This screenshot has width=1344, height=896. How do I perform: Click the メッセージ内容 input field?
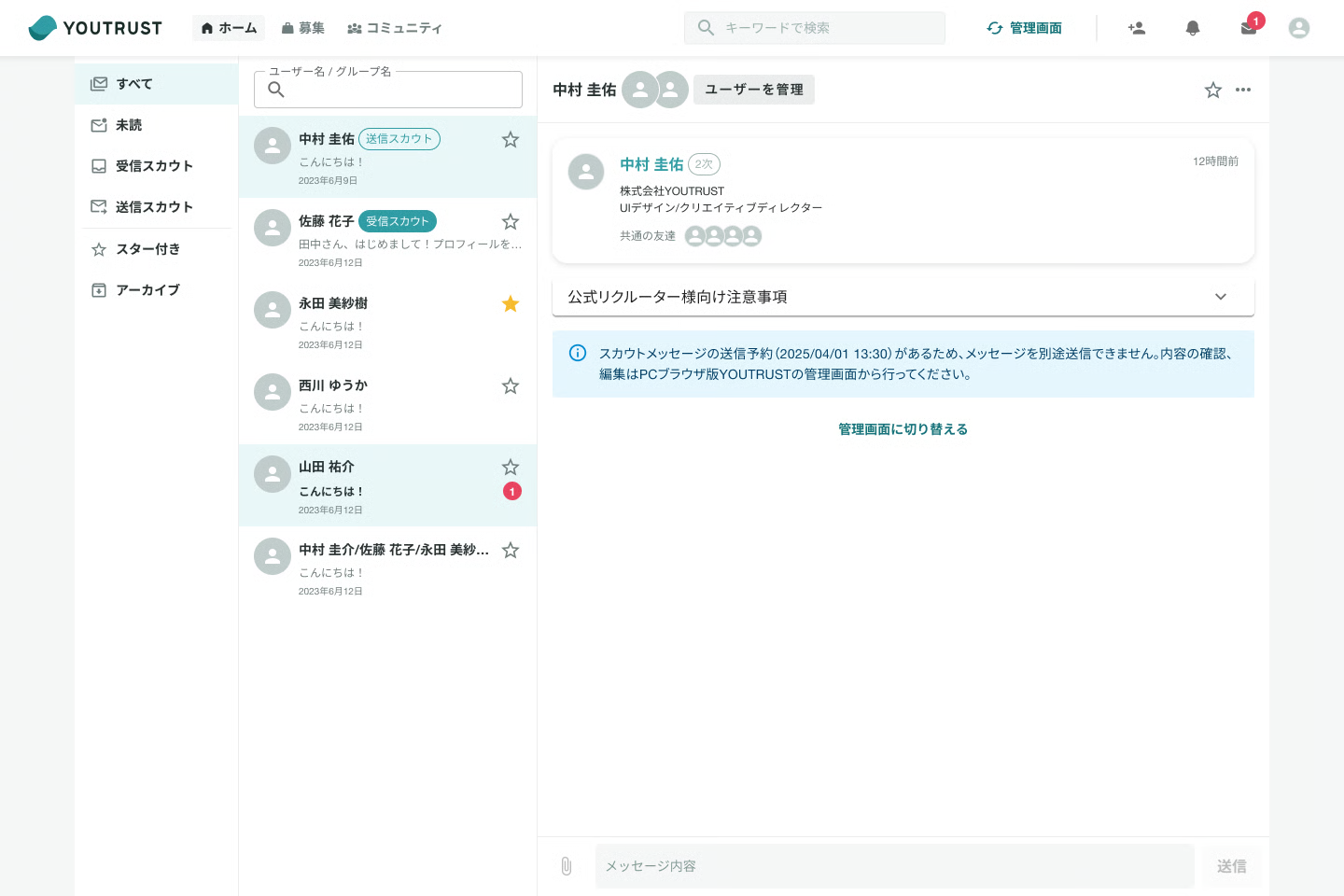(x=894, y=866)
